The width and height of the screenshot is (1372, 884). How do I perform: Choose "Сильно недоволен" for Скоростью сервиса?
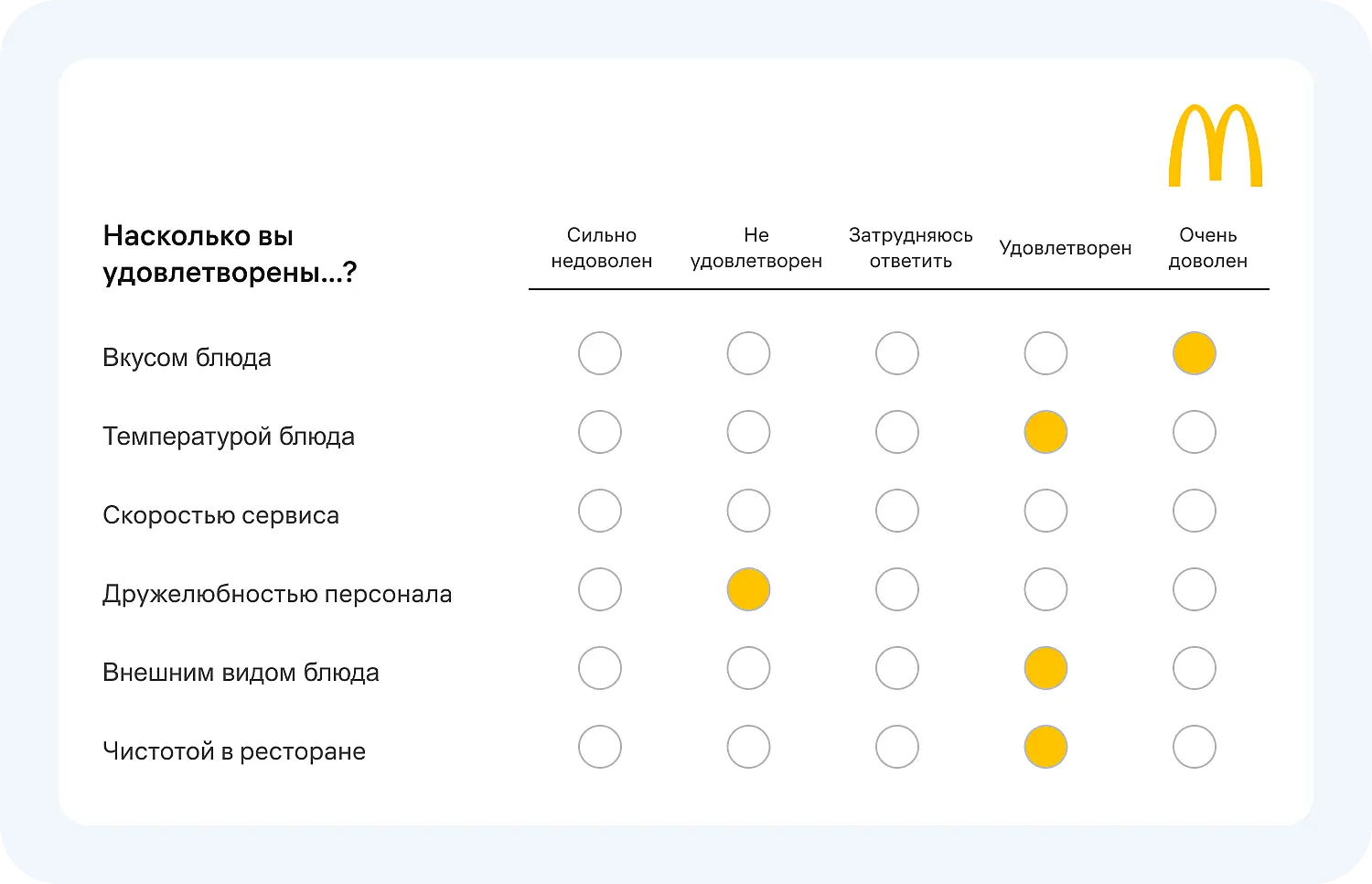point(600,511)
